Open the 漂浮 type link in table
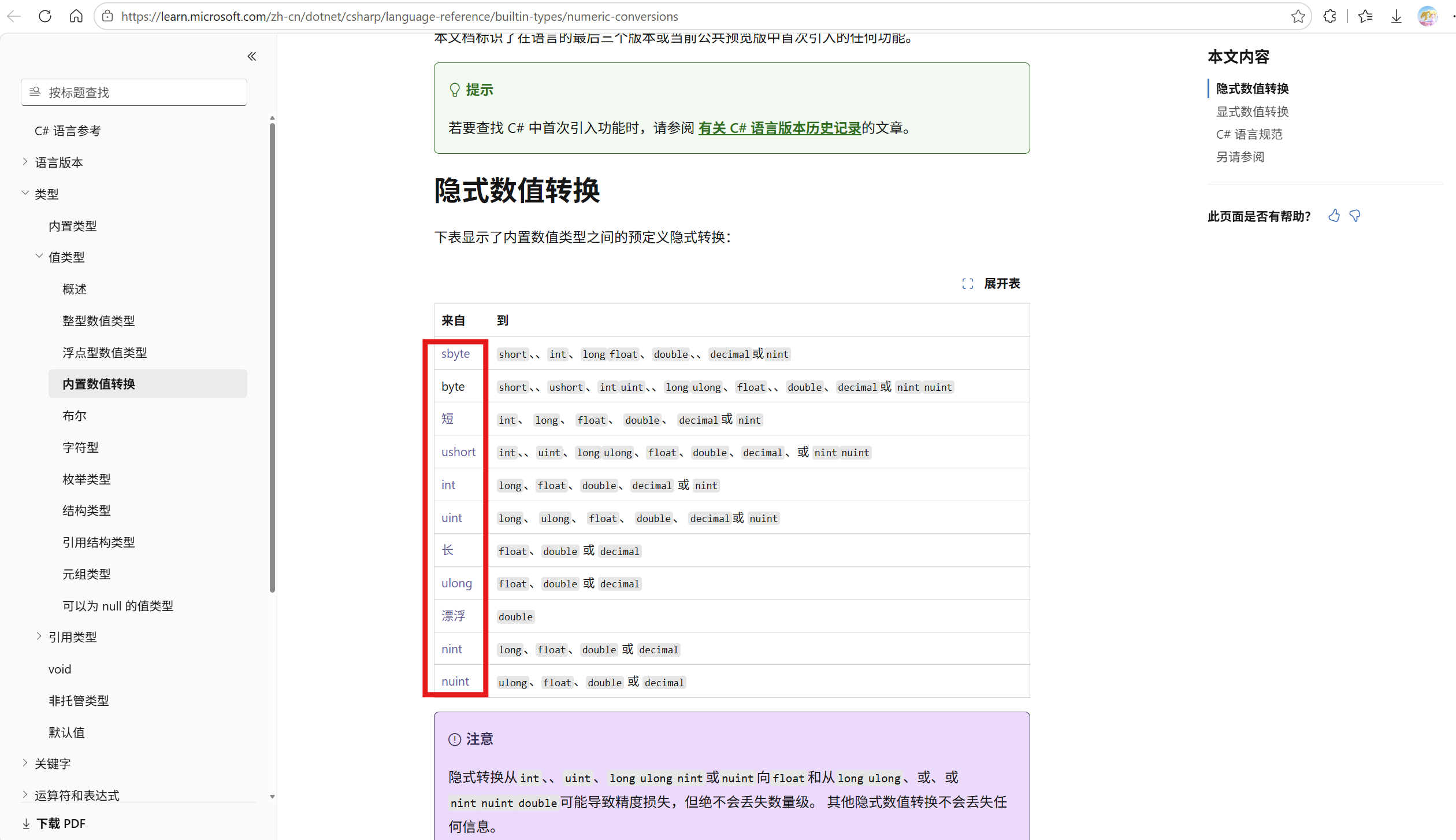Screen dimensions: 1456x840 (x=454, y=616)
